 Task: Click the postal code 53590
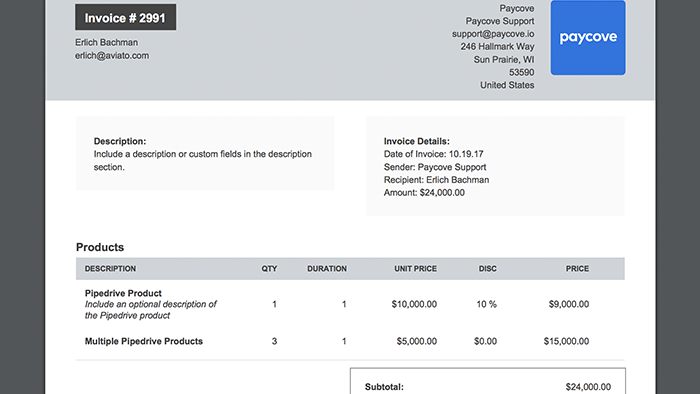tap(521, 72)
